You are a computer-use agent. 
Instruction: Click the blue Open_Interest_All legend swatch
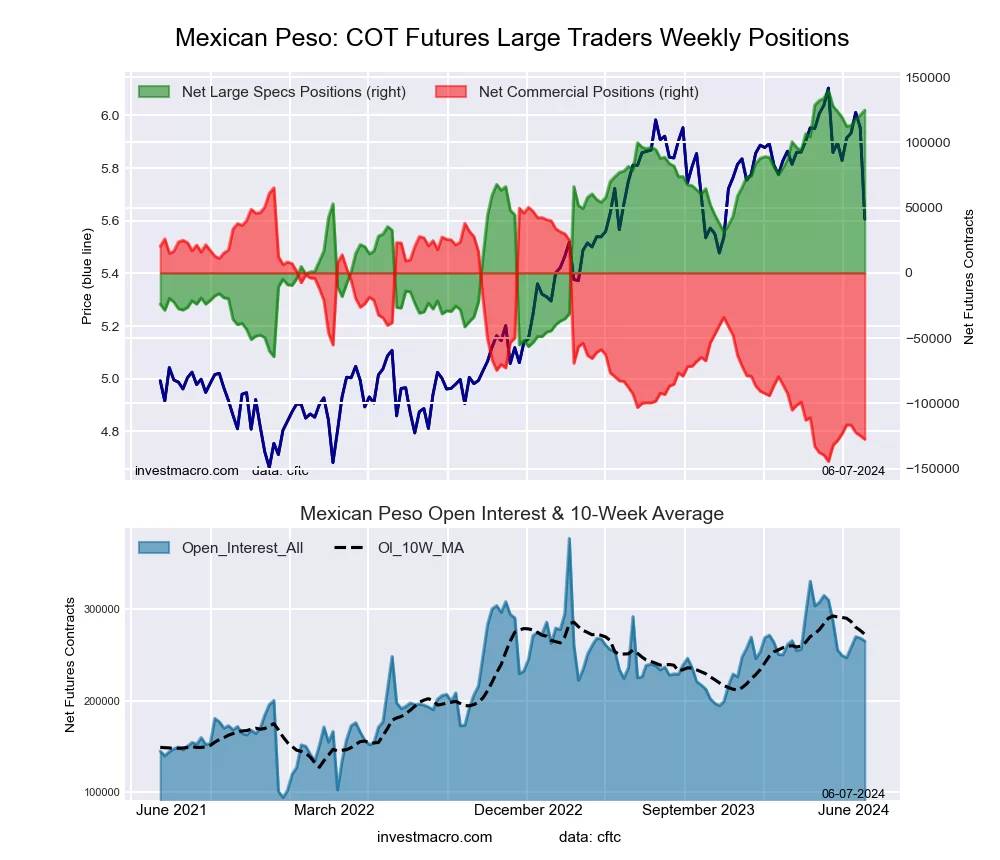point(154,547)
